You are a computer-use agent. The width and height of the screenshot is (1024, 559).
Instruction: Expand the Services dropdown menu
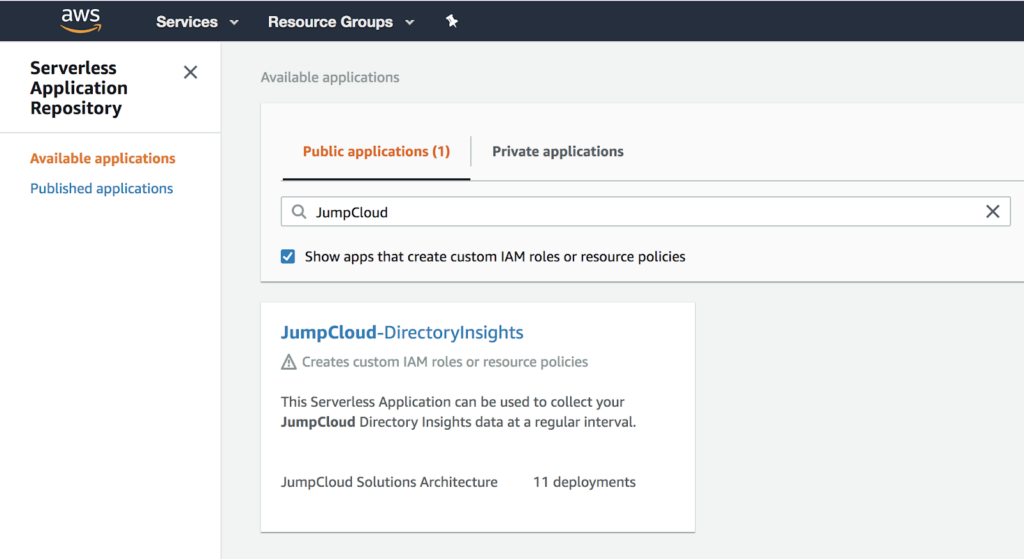(x=197, y=22)
